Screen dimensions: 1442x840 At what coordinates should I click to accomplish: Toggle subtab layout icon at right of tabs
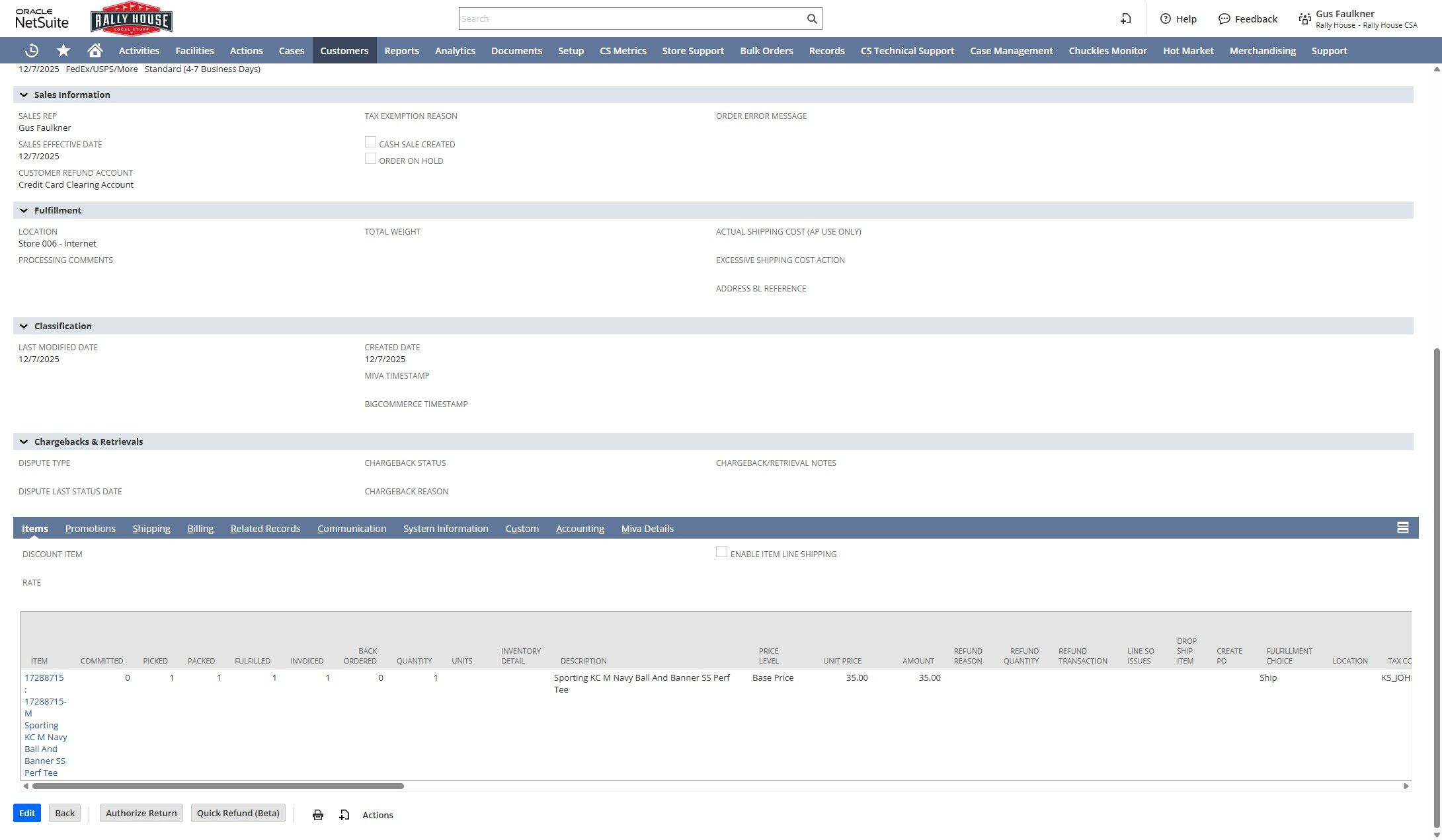(1402, 527)
